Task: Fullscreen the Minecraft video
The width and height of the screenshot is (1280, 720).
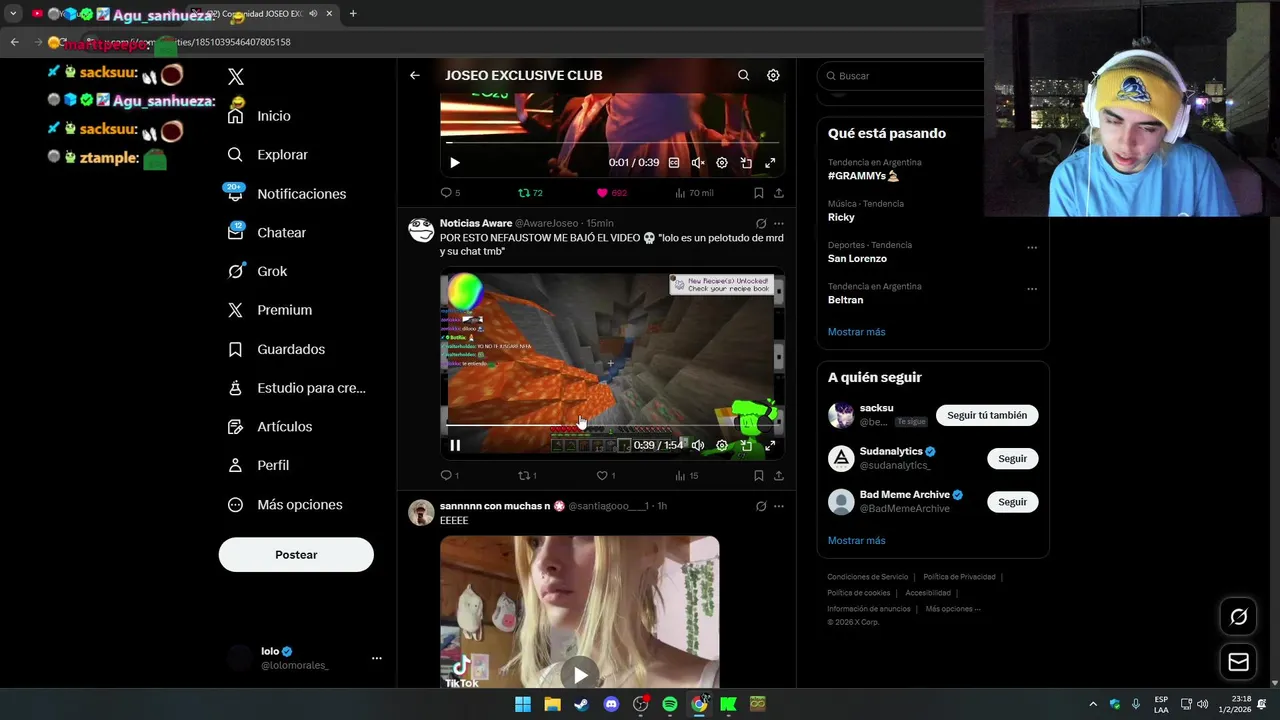Action: (x=770, y=446)
